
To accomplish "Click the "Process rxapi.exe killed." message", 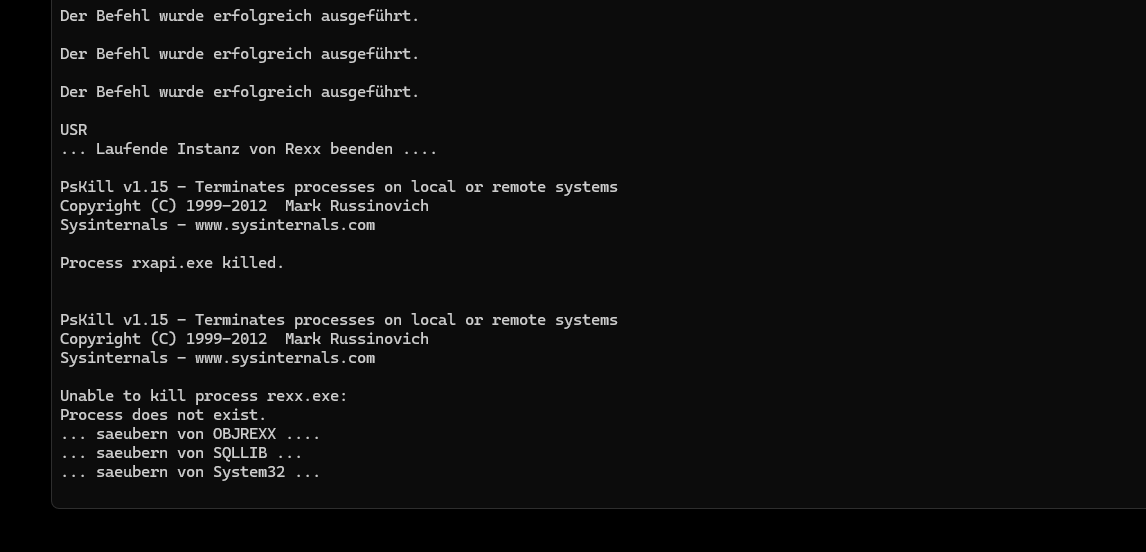I will 172,263.
